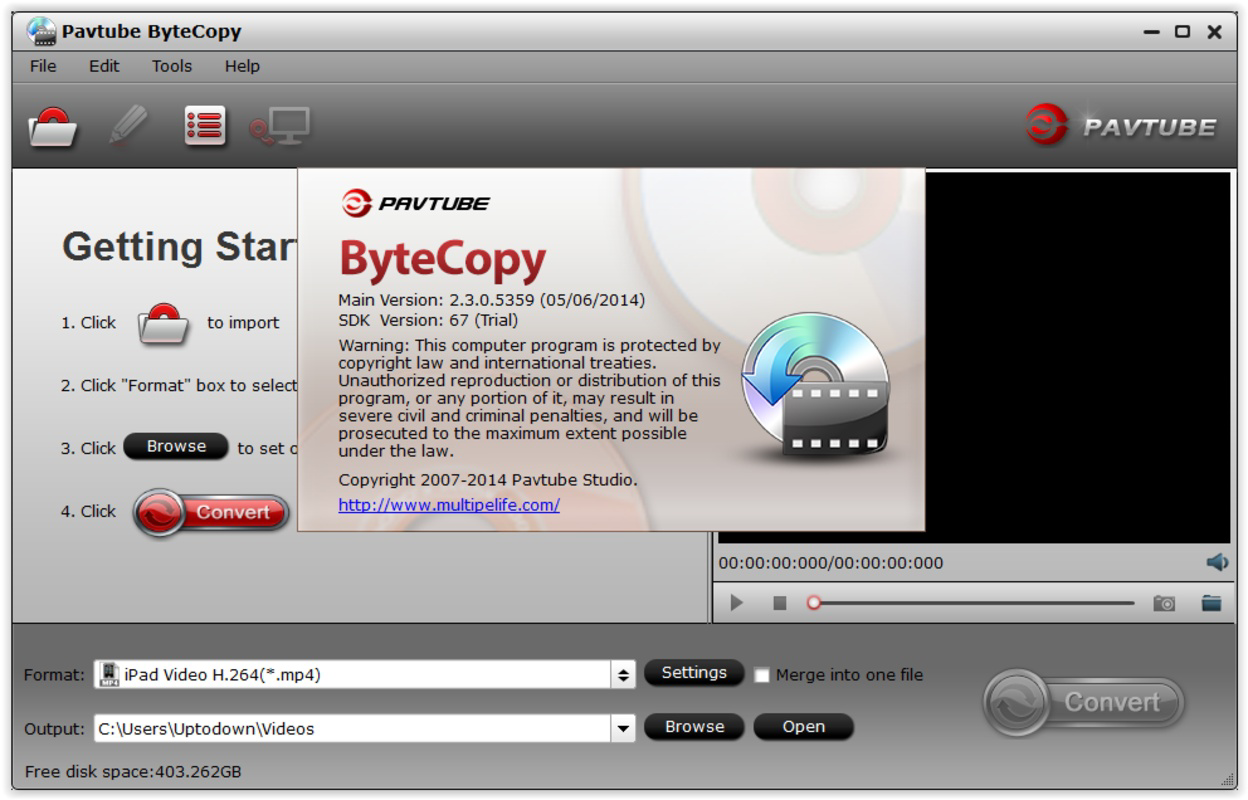Open snapshot folder icon beside camera
Image resolution: width=1248 pixels, height=800 pixels.
click(x=1211, y=603)
